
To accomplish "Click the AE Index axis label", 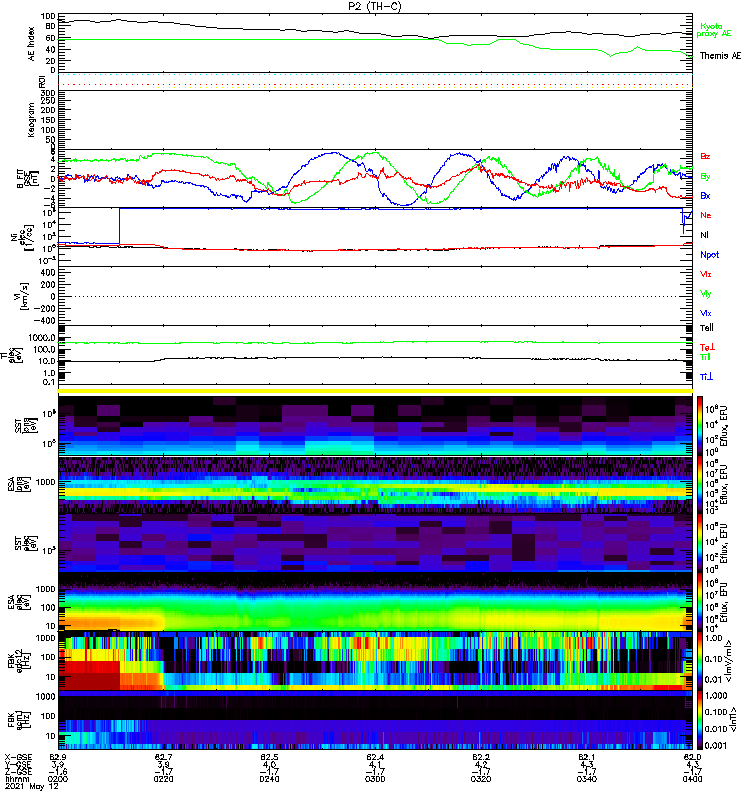I will click(32, 44).
